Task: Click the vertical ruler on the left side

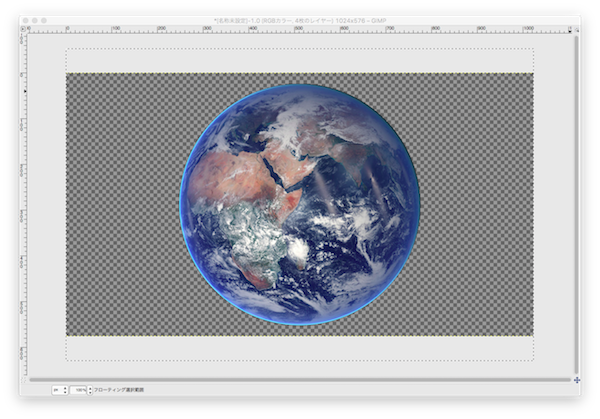Action: pyautogui.click(x=23, y=204)
